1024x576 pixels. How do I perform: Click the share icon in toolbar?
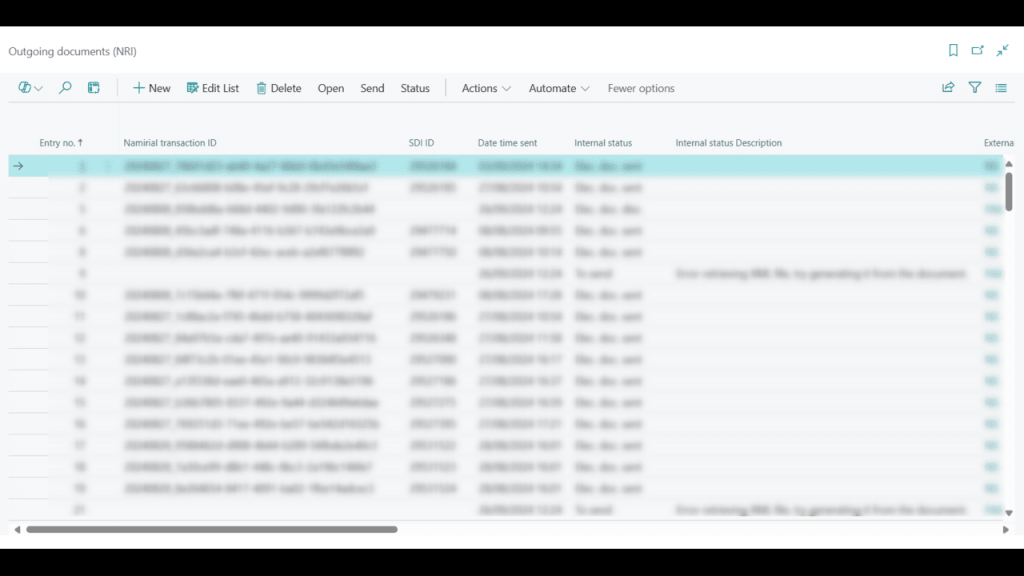coord(948,88)
